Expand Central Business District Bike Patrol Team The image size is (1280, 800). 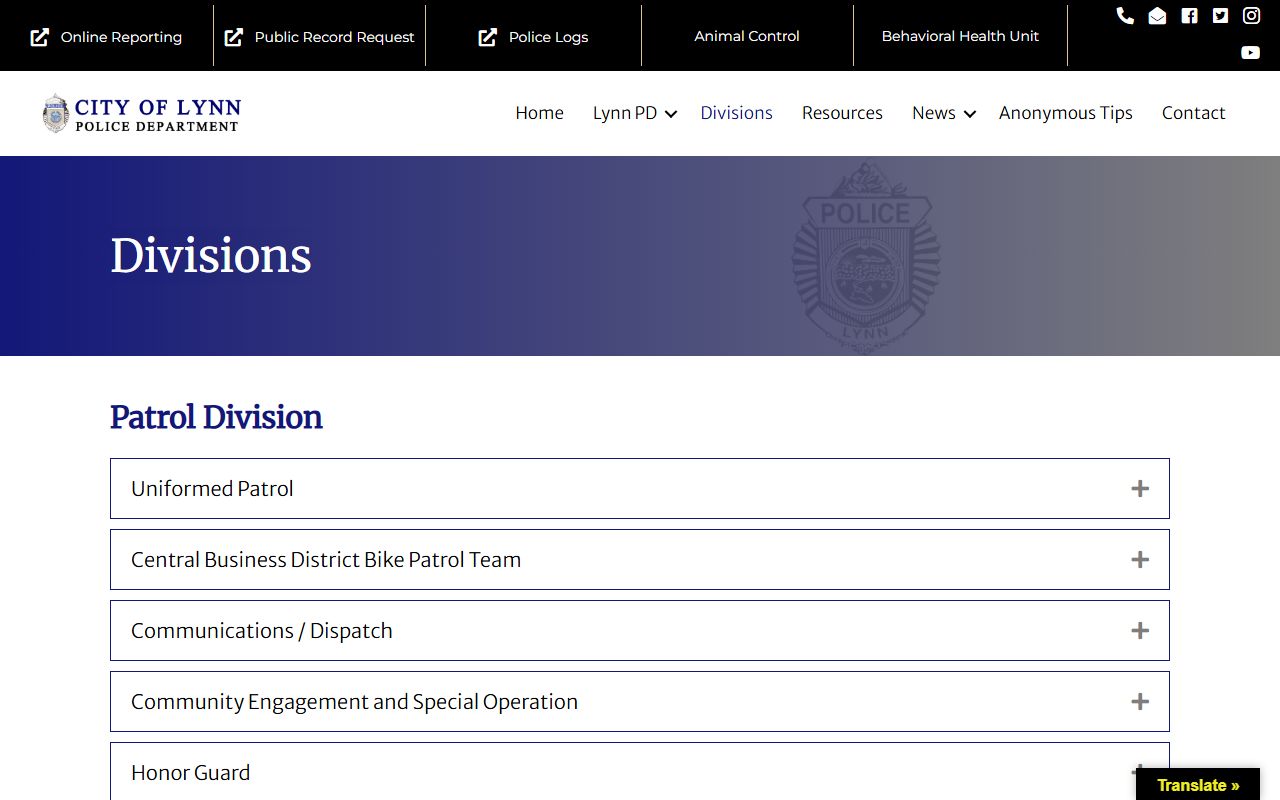click(640, 559)
